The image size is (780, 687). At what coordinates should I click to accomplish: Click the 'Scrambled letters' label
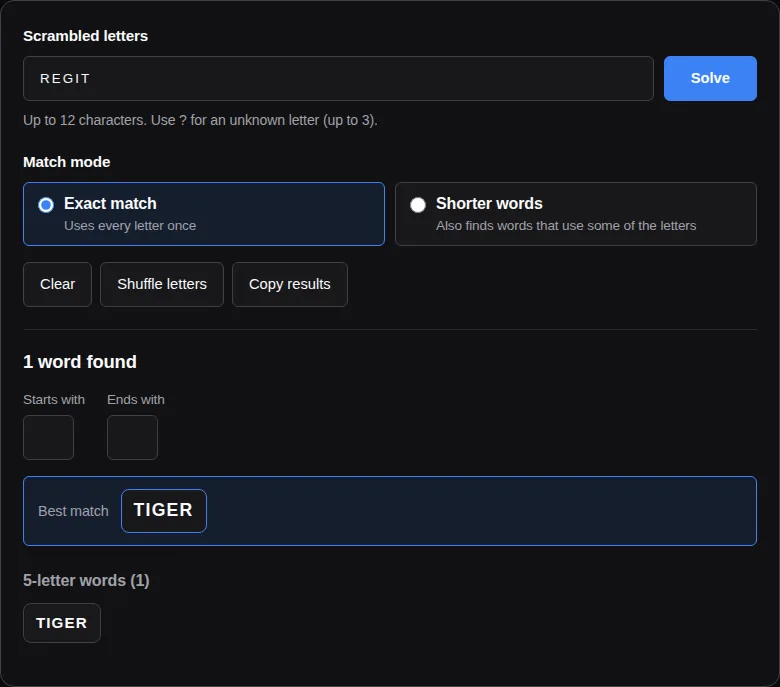(x=86, y=36)
